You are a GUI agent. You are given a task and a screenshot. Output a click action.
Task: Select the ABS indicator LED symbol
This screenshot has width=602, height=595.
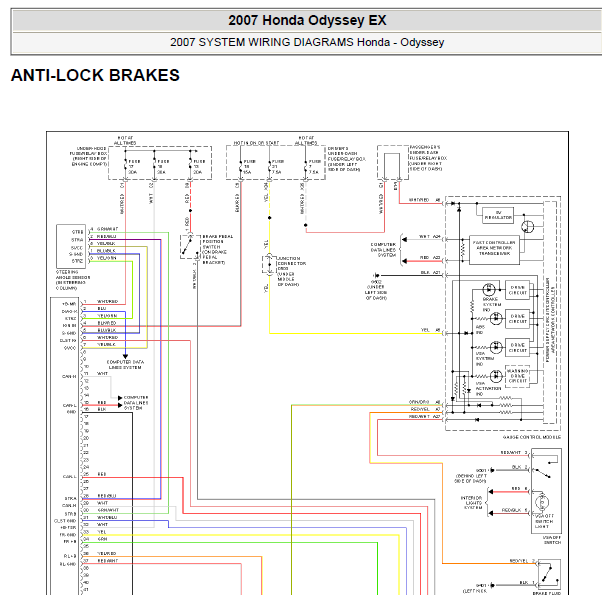[x=496, y=318]
